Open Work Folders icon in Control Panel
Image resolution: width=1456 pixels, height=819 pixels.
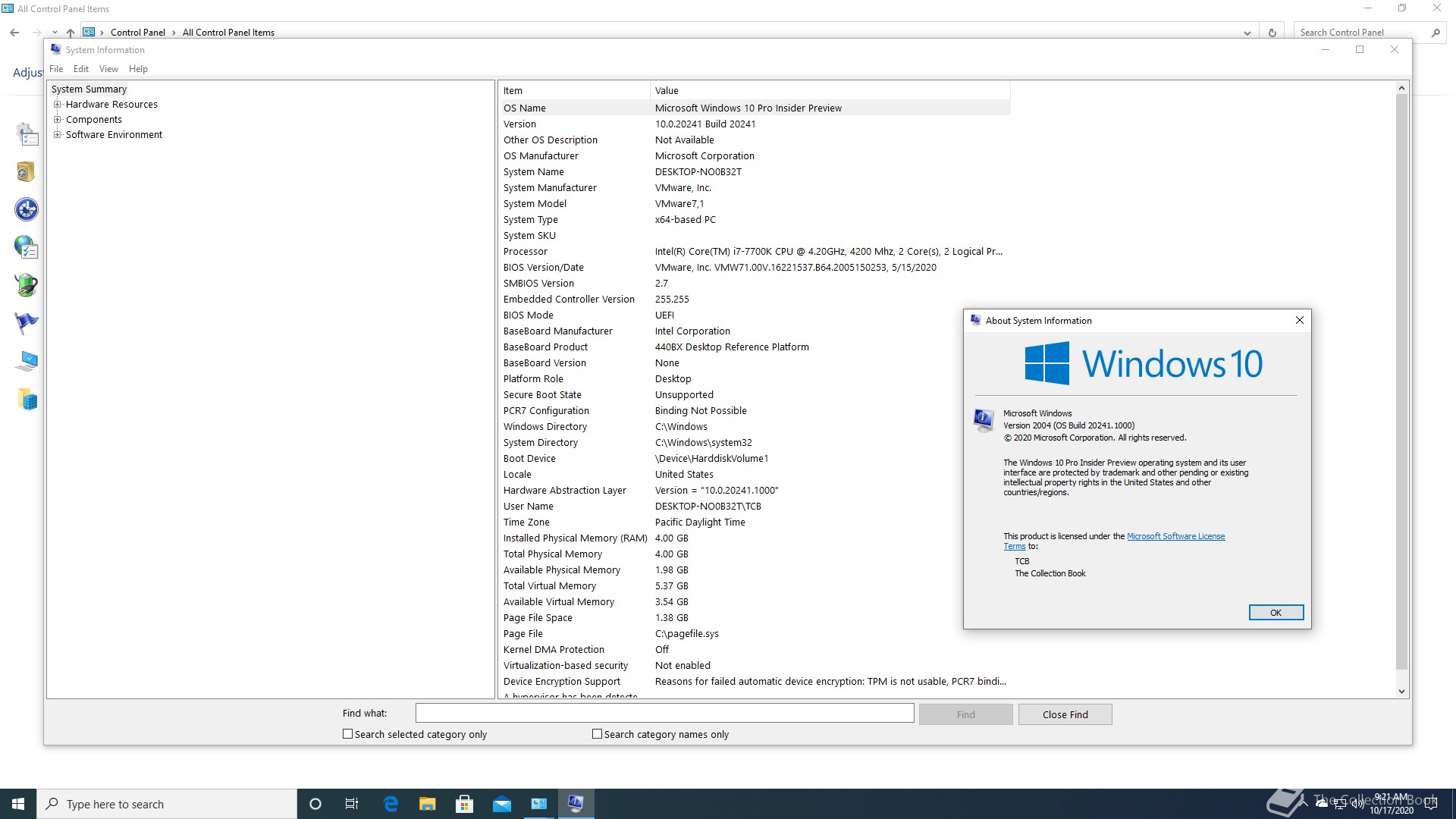pos(27,399)
